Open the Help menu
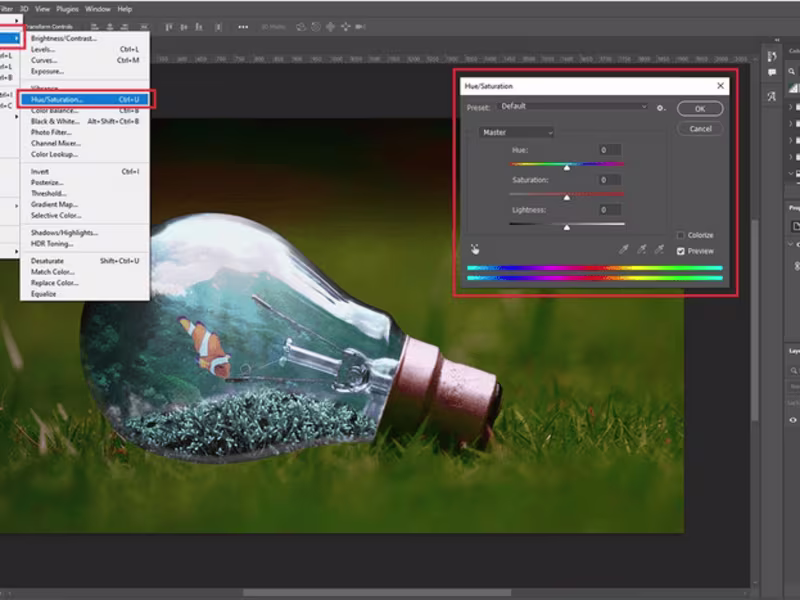Viewport: 800px width, 600px height. [x=124, y=9]
